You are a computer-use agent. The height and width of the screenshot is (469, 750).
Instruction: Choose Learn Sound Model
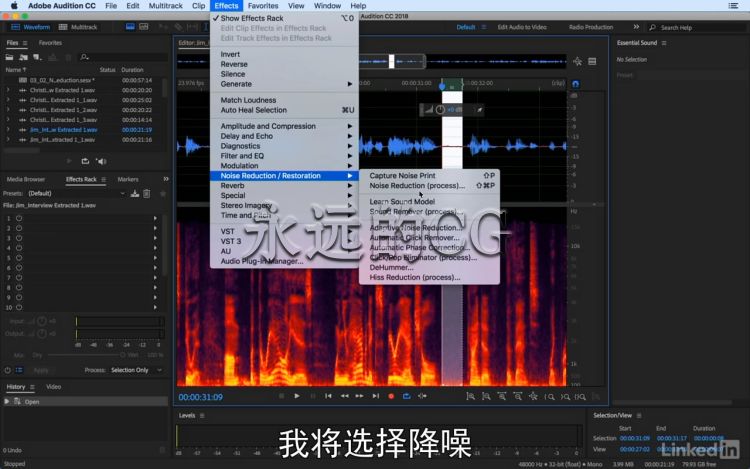click(x=429, y=201)
